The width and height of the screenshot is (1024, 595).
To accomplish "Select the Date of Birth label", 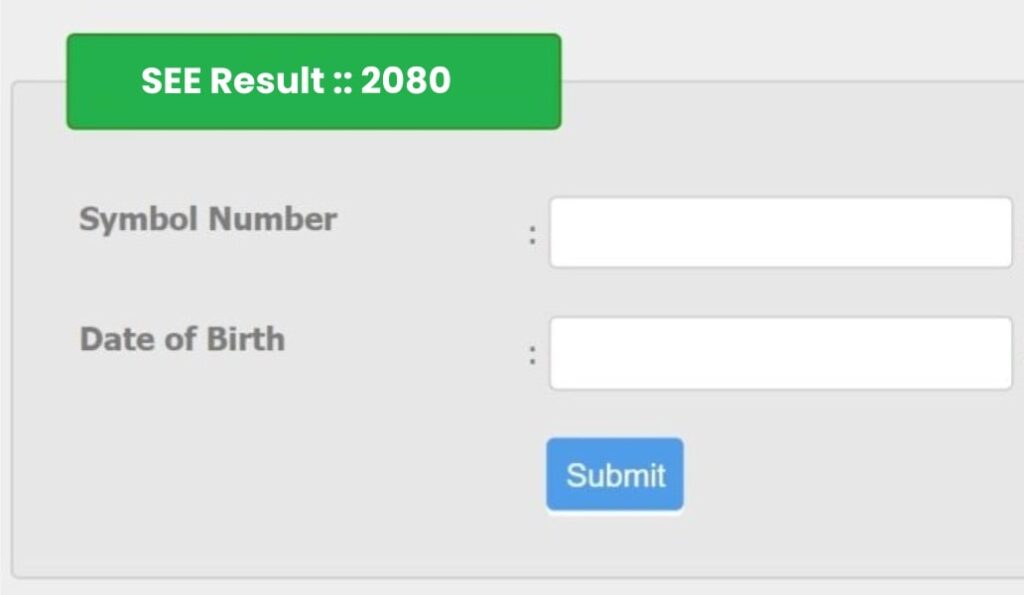I will point(181,340).
